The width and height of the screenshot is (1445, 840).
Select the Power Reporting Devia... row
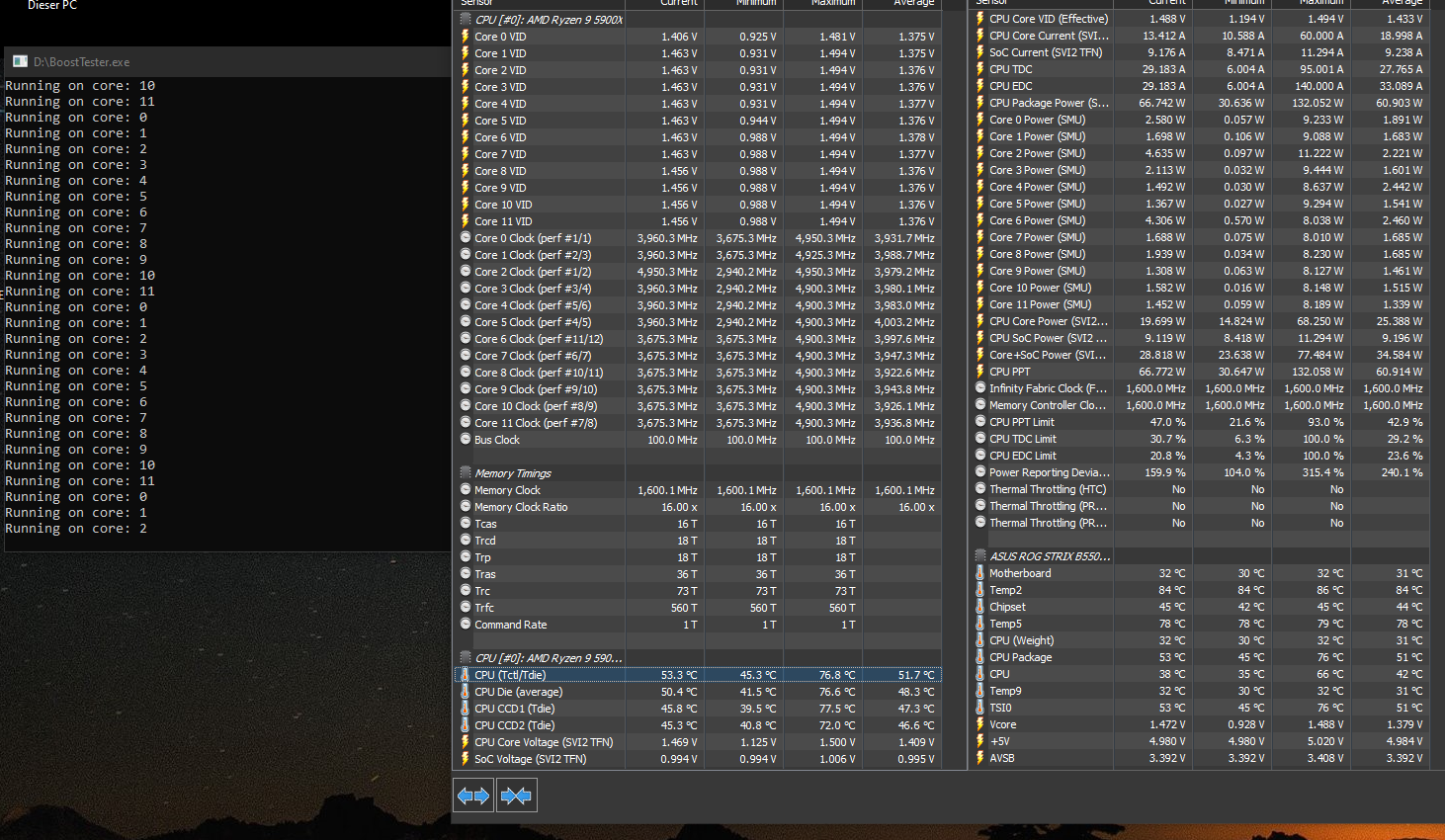point(1200,472)
